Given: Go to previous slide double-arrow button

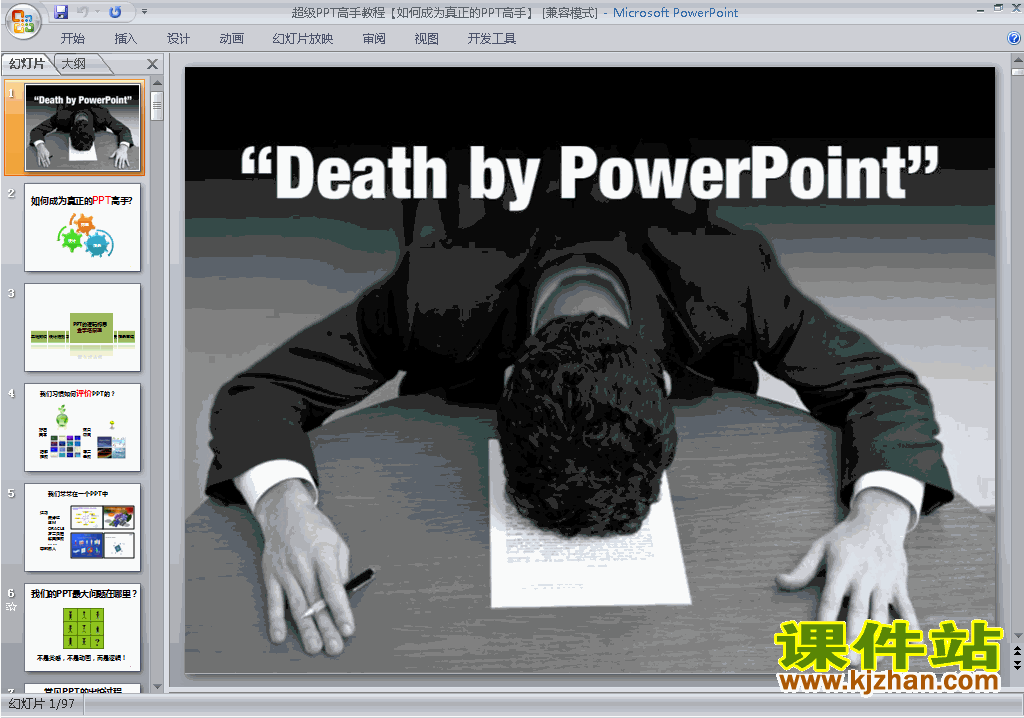Looking at the screenshot, I should coord(1017,651).
